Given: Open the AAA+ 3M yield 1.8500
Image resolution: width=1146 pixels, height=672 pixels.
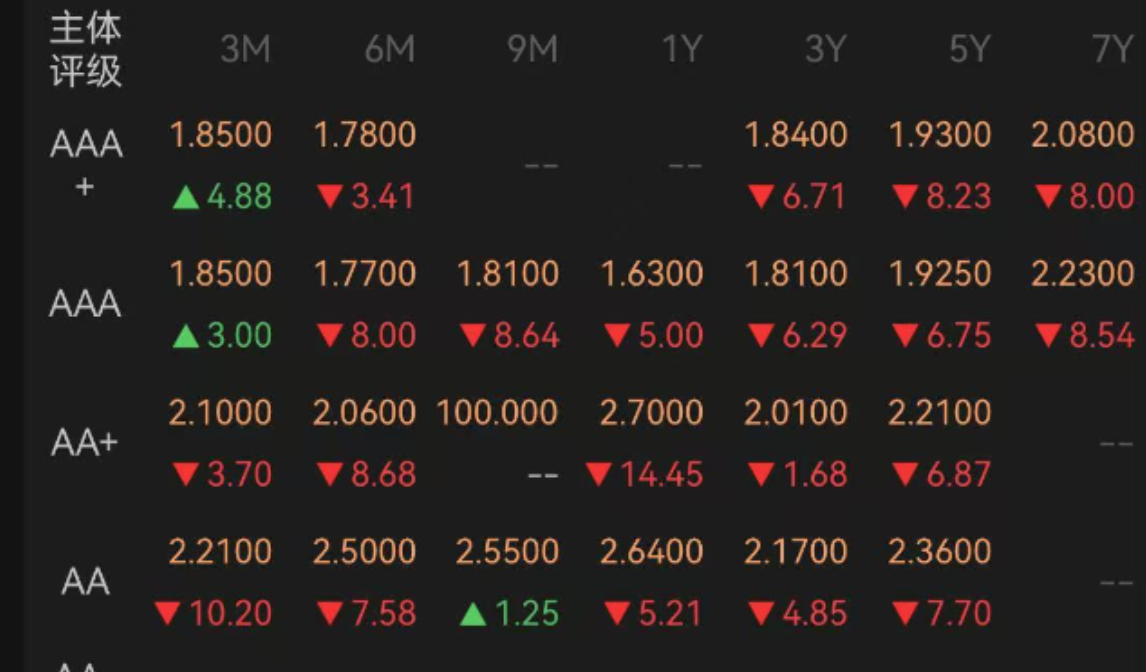Looking at the screenshot, I should click(x=220, y=134).
